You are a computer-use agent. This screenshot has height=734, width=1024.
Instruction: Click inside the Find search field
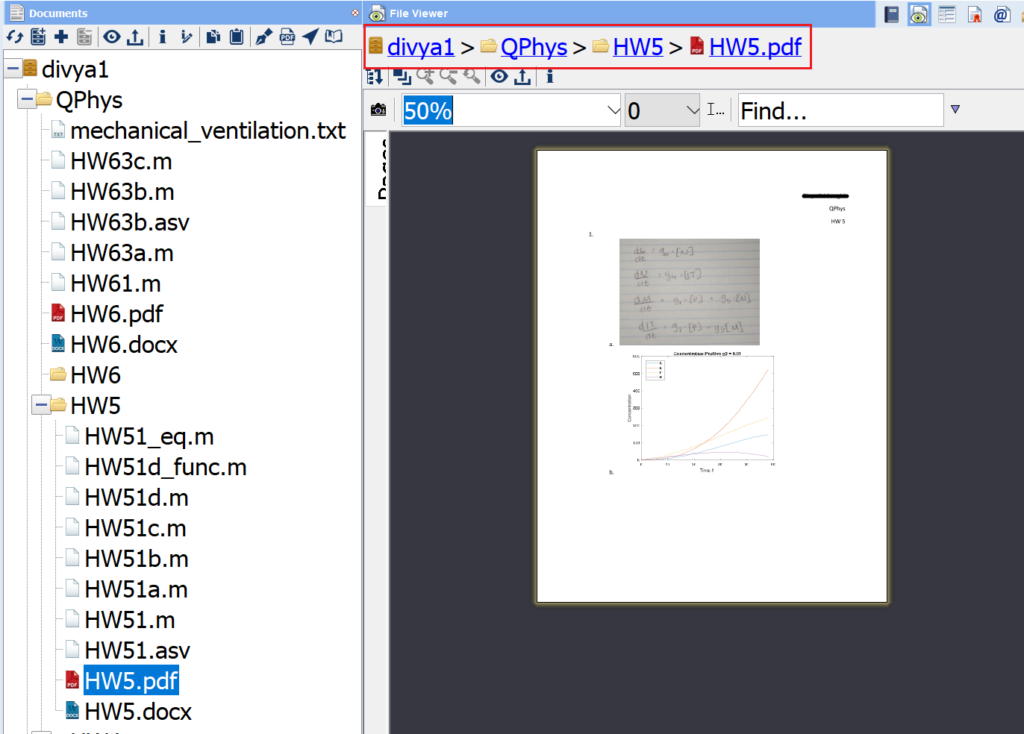point(838,111)
